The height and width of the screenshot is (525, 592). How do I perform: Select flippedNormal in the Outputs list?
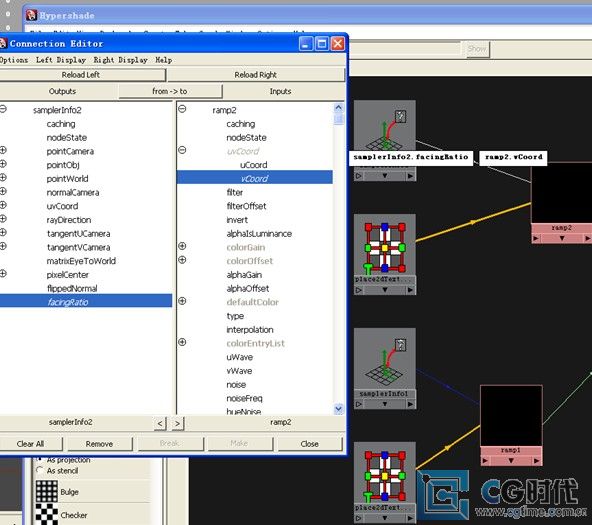[x=72, y=289]
